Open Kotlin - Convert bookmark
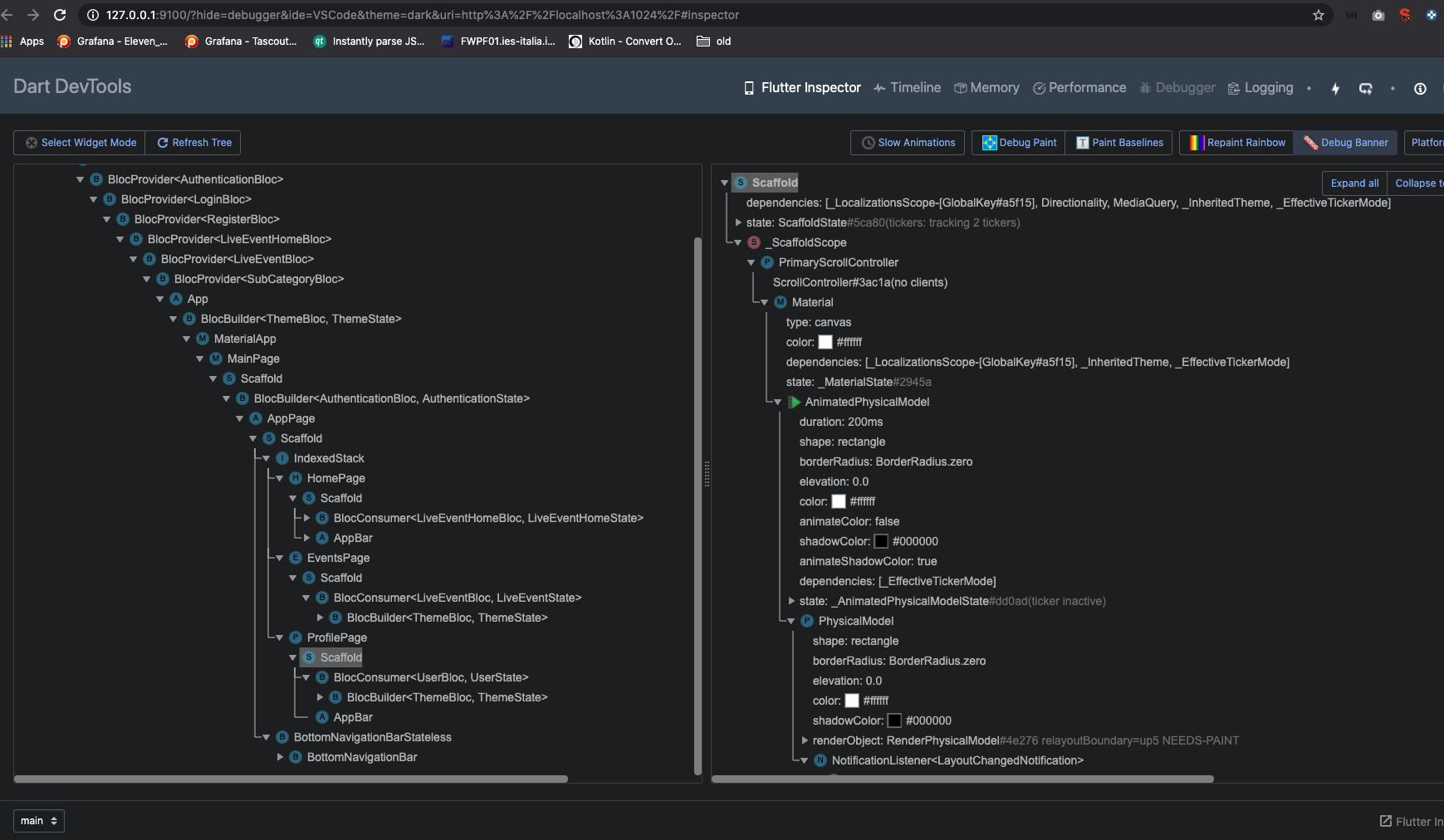The image size is (1444, 840). (x=625, y=42)
